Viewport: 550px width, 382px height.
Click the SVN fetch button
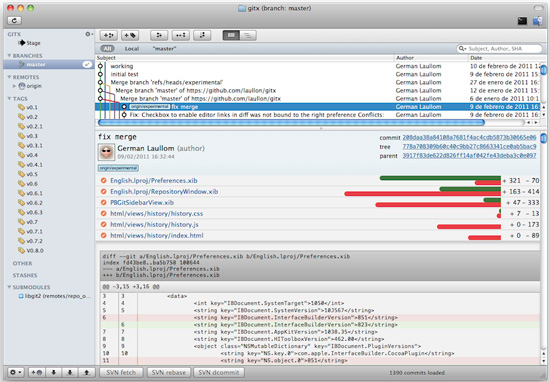coord(121,373)
